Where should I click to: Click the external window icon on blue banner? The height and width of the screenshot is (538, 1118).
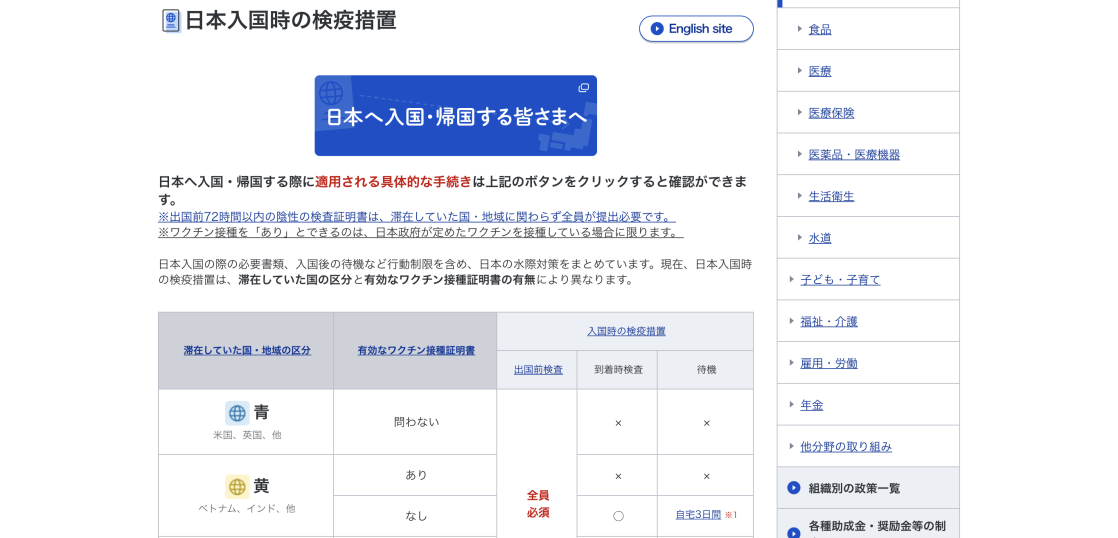[583, 88]
